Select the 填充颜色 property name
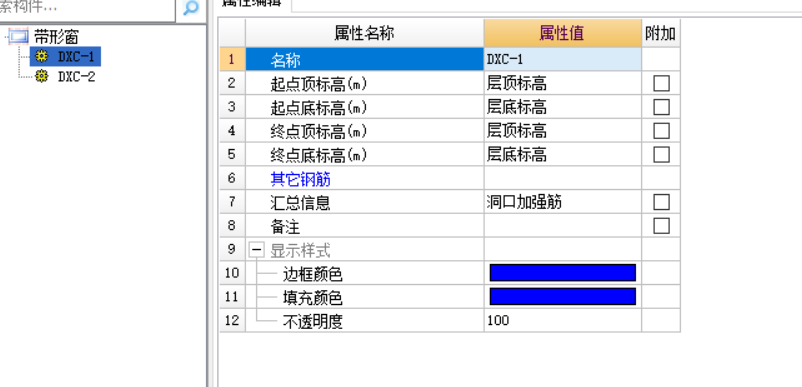 (x=313, y=298)
